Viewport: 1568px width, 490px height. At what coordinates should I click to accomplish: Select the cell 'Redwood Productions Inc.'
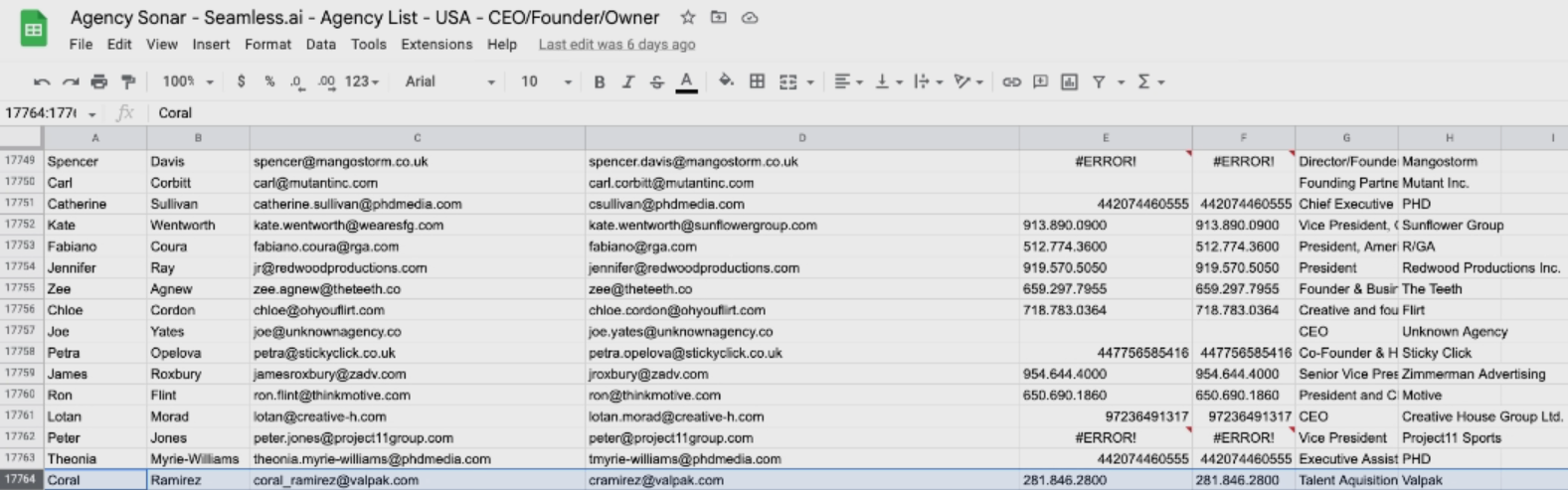[1481, 267]
